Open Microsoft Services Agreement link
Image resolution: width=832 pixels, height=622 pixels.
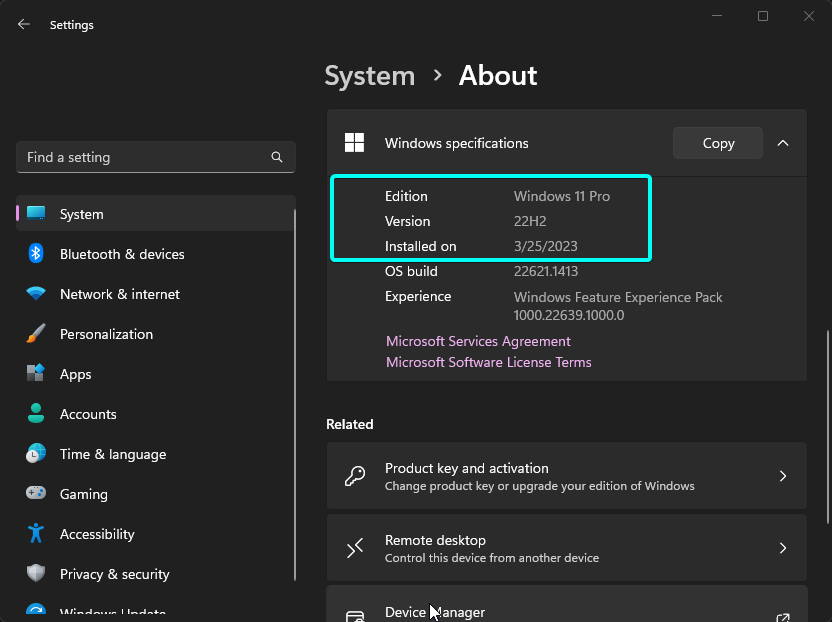(x=478, y=341)
